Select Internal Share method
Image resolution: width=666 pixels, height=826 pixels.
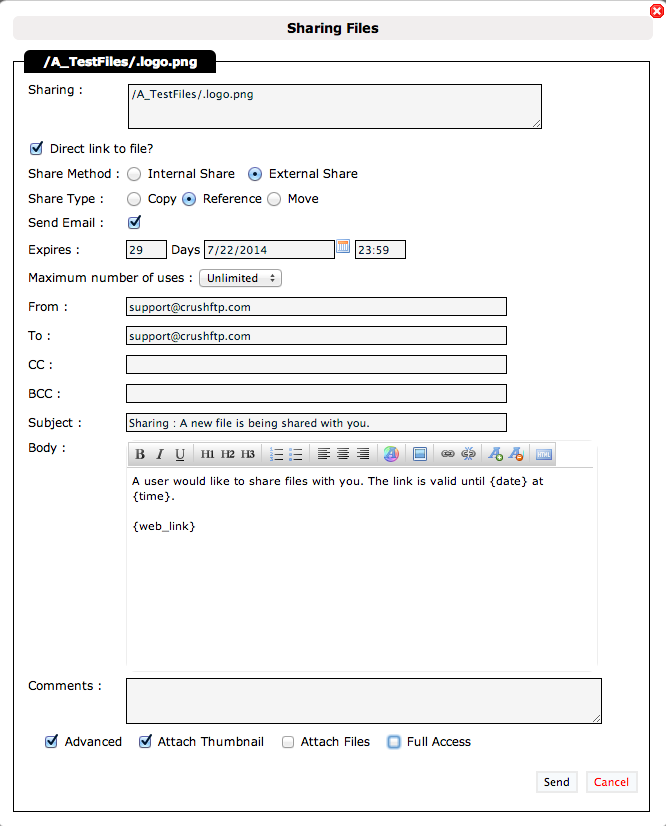pos(134,174)
